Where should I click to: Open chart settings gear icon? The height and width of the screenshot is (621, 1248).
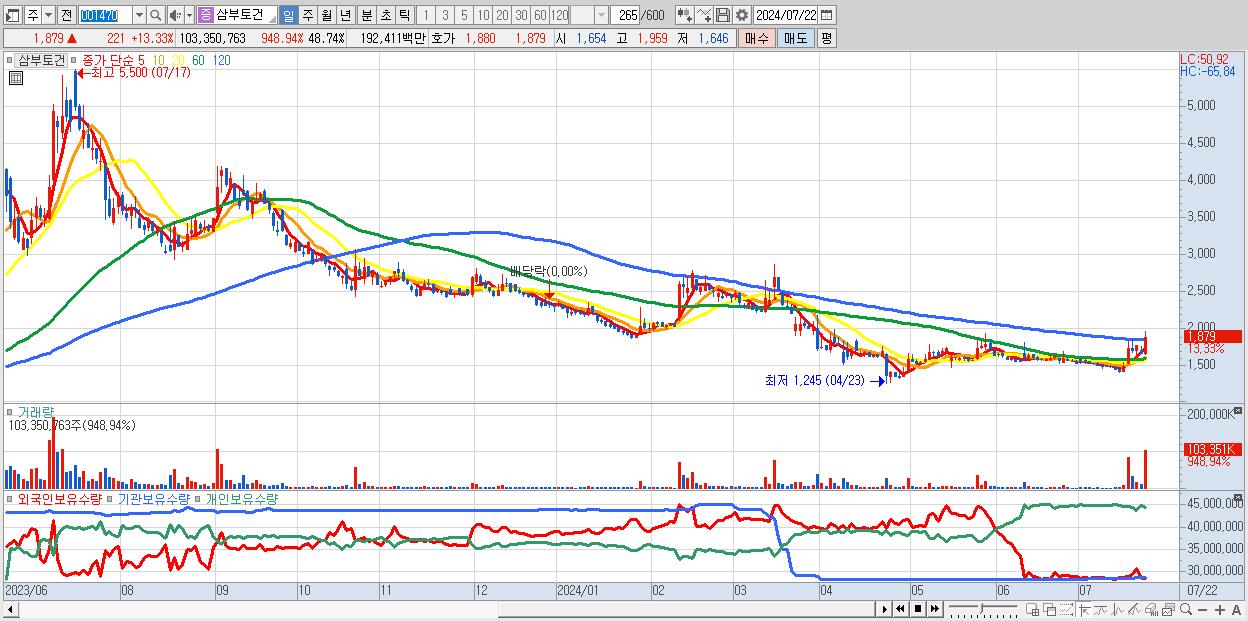[x=742, y=16]
